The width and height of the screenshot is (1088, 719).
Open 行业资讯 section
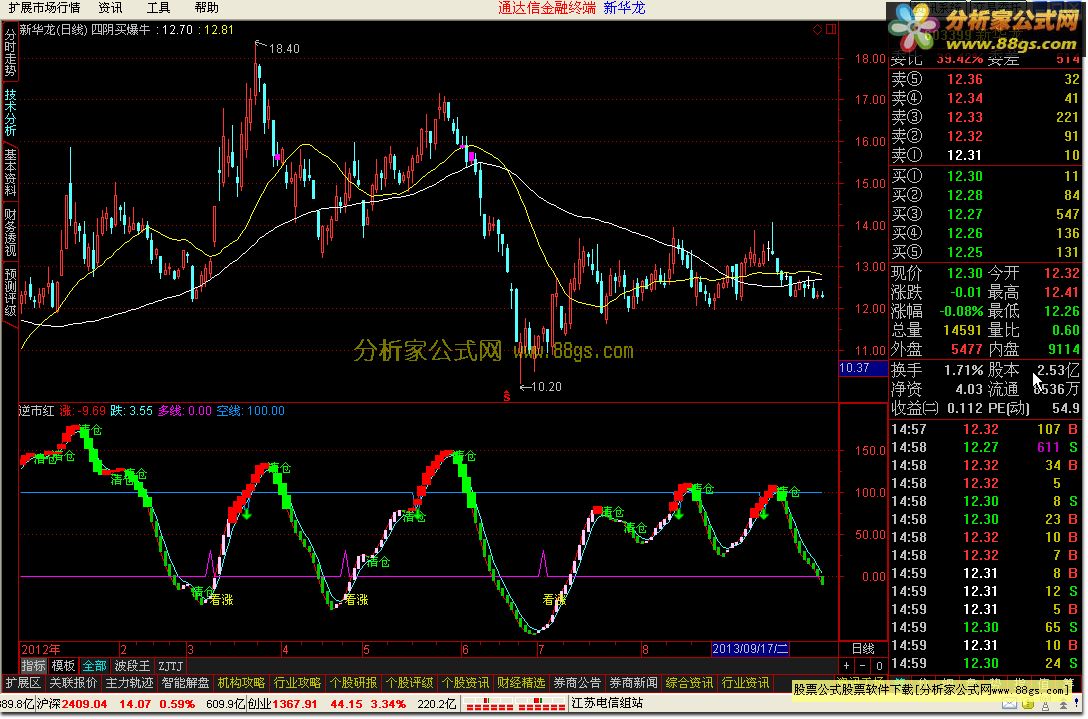(745, 684)
